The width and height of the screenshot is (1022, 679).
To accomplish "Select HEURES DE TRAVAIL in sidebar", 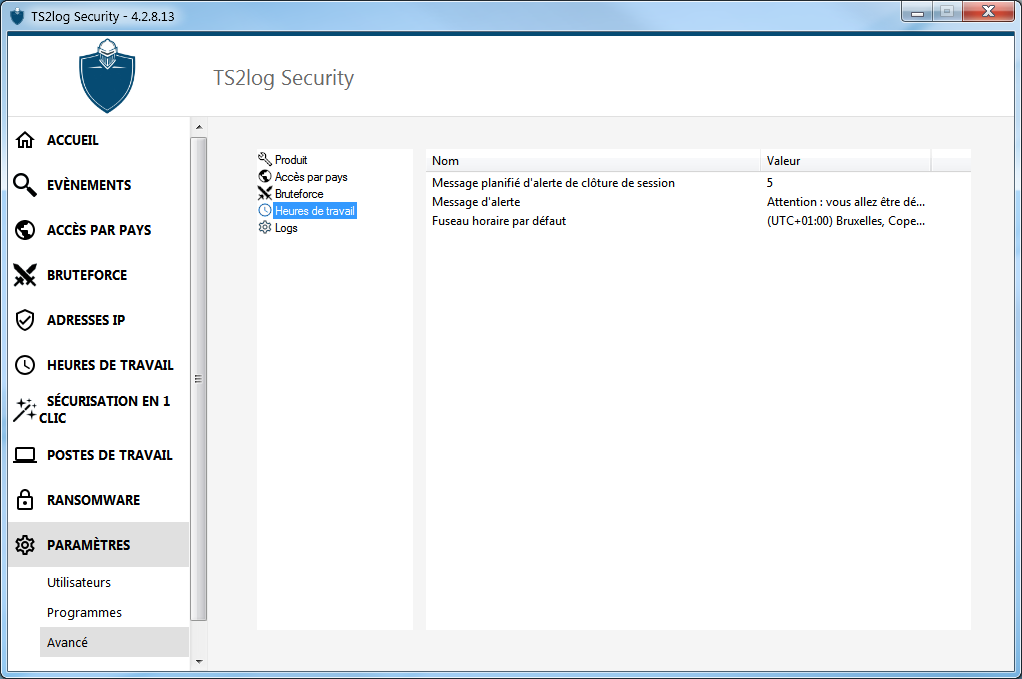I will tap(99, 365).
